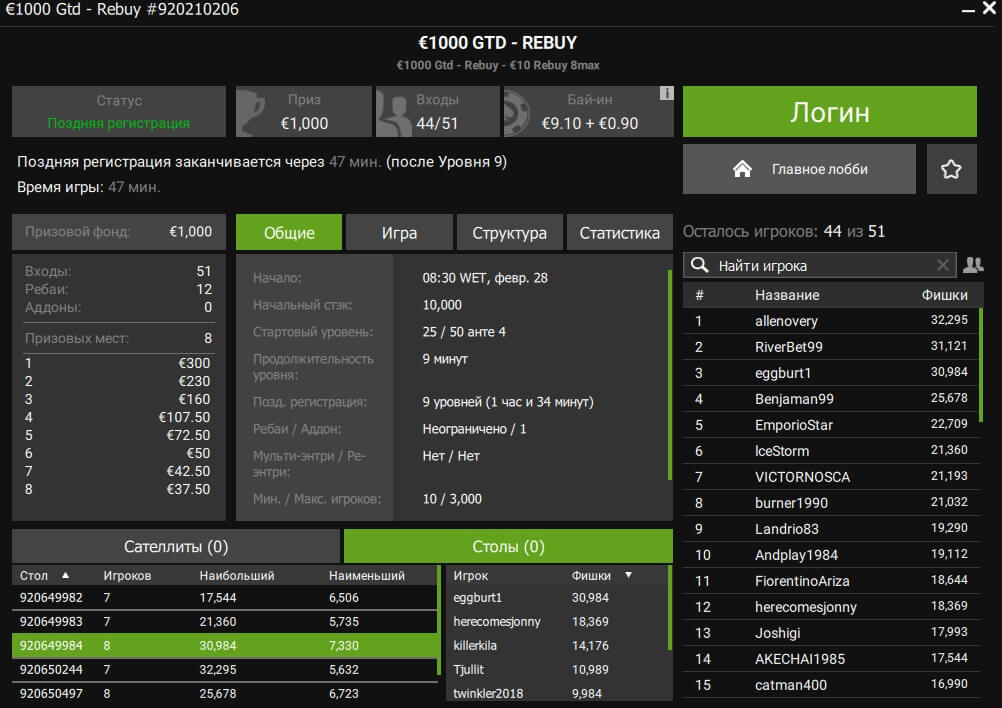Switch to the Структура tab
This screenshot has height=708, width=1002.
[x=509, y=233]
